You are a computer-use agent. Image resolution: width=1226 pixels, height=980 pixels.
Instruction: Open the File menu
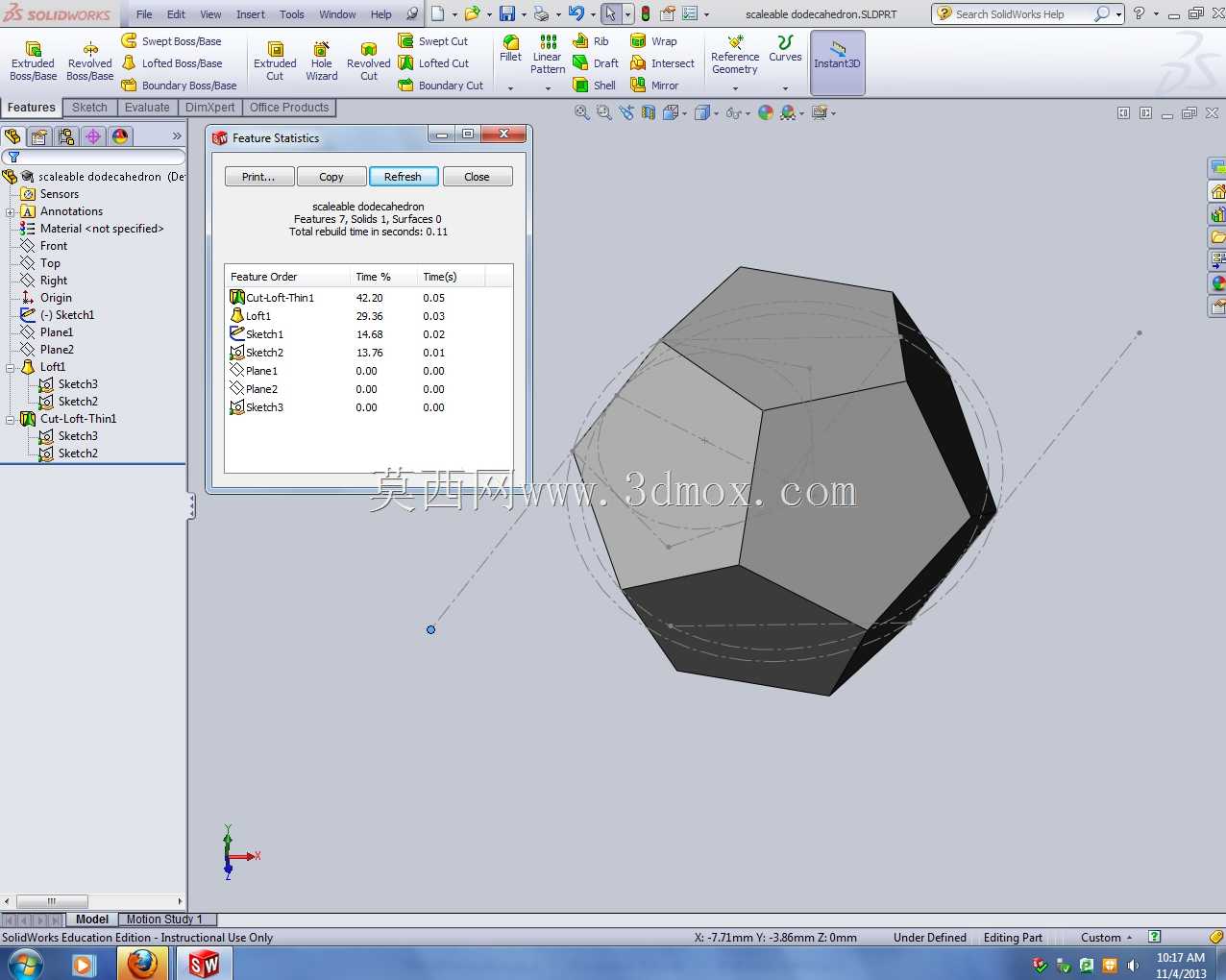tap(144, 14)
